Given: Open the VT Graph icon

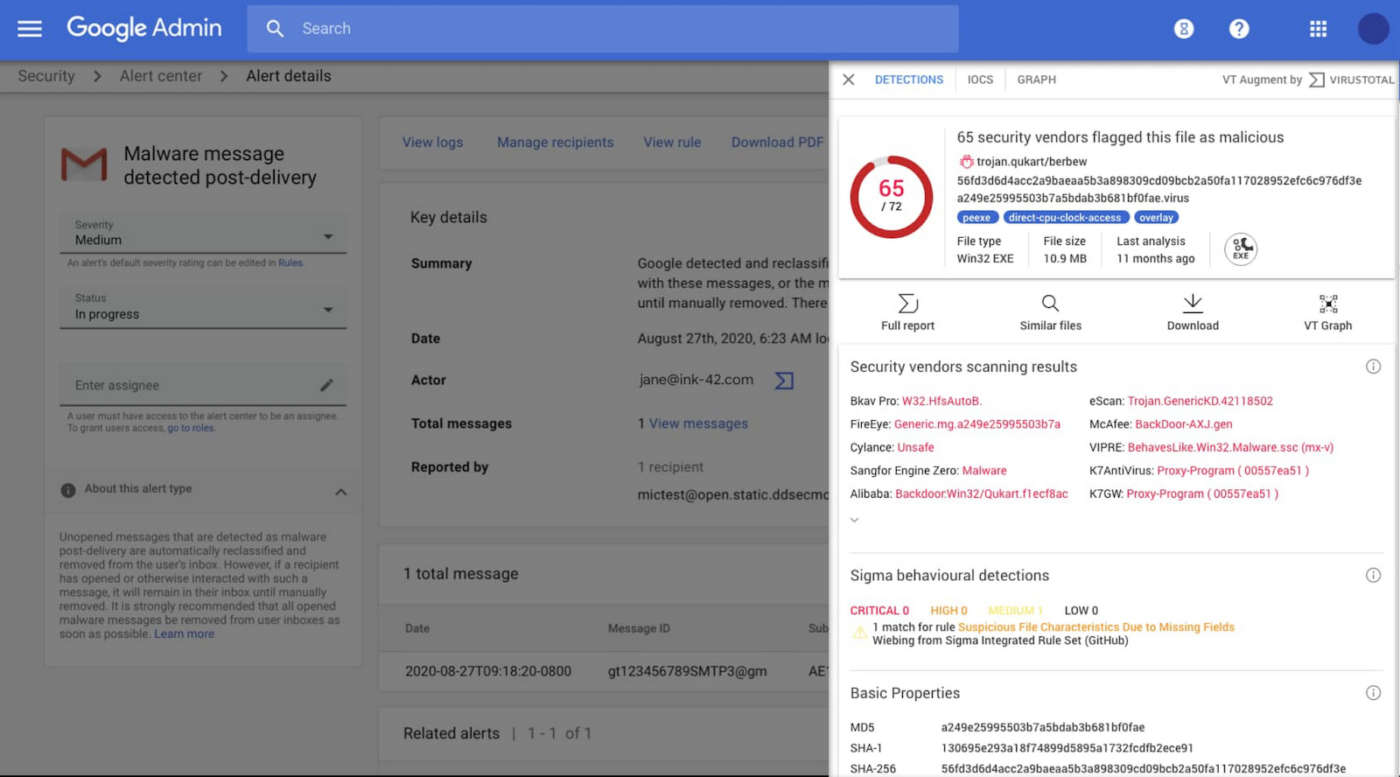Looking at the screenshot, I should tap(1328, 304).
